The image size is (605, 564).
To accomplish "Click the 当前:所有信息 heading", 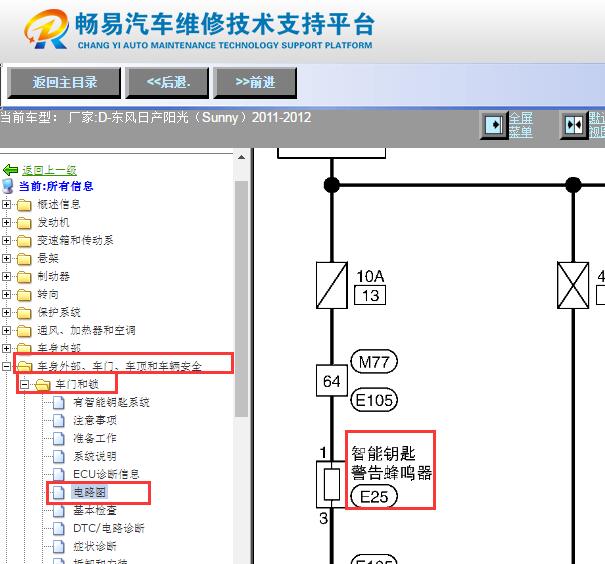I will (x=56, y=186).
